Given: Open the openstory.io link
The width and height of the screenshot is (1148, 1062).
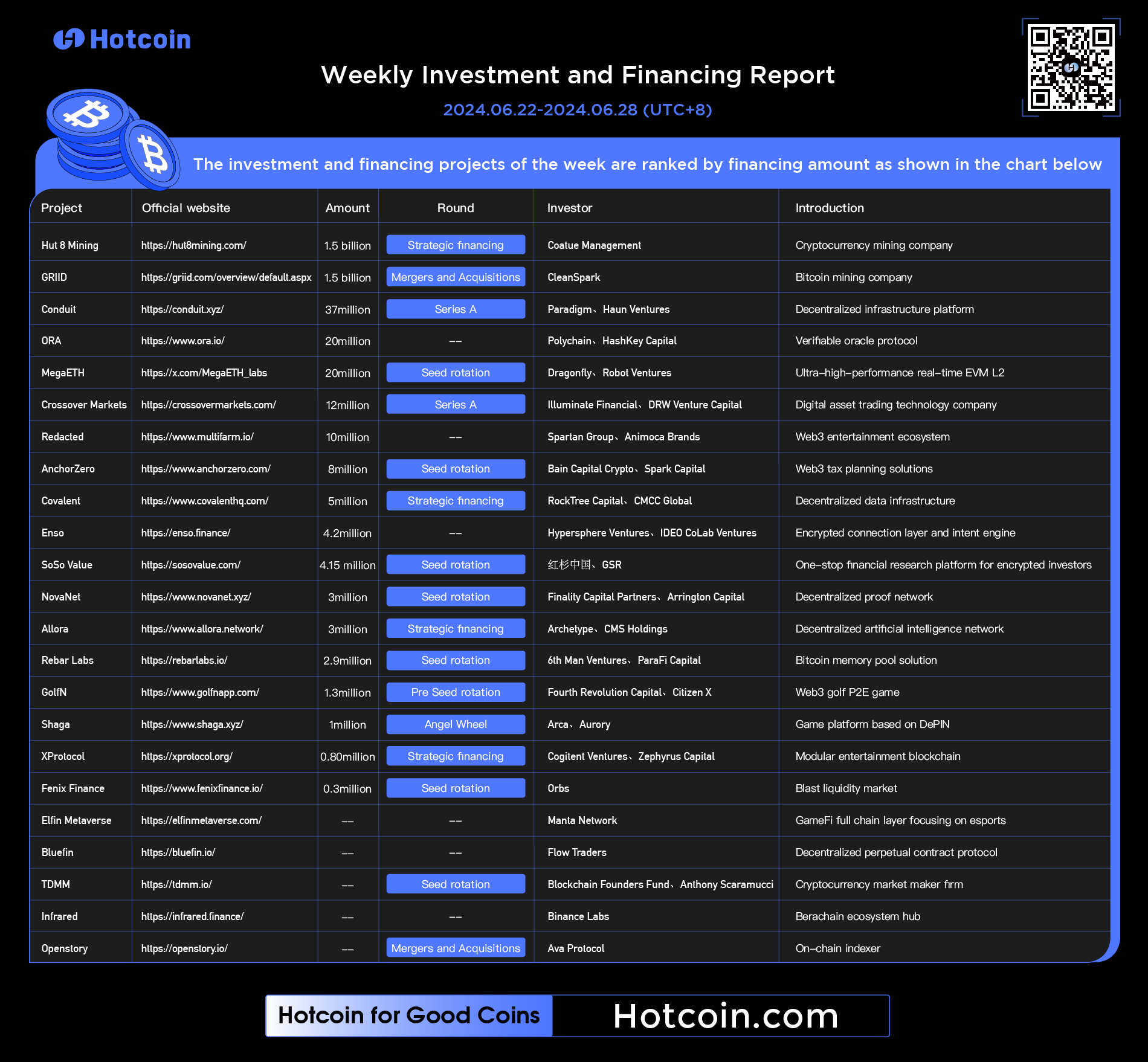Looking at the screenshot, I should (x=184, y=948).
